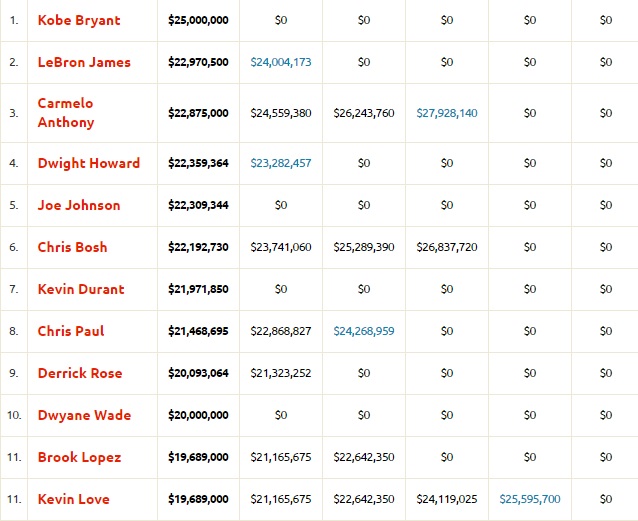Screen dimensions: 638x521
Task: Click Kevin Love $25,595,700 salary figure
Action: pyautogui.click(x=530, y=499)
